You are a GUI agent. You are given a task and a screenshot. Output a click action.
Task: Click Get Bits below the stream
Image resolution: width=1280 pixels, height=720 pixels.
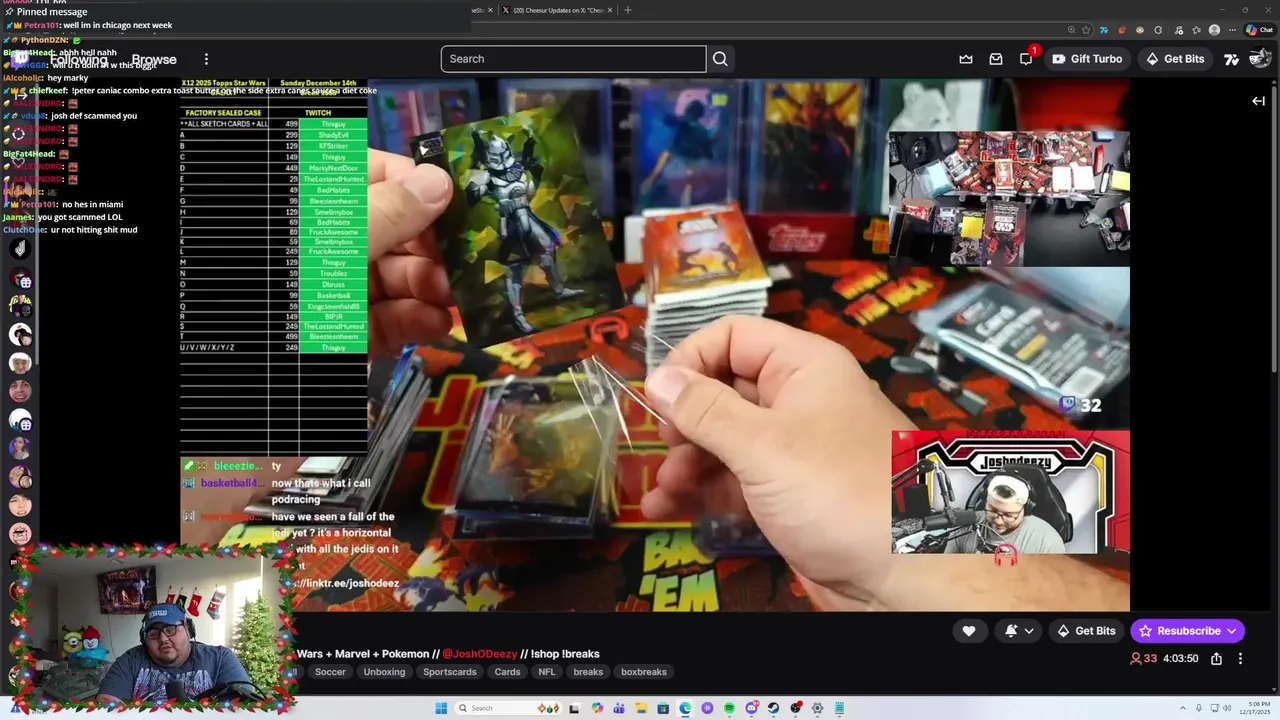1086,631
